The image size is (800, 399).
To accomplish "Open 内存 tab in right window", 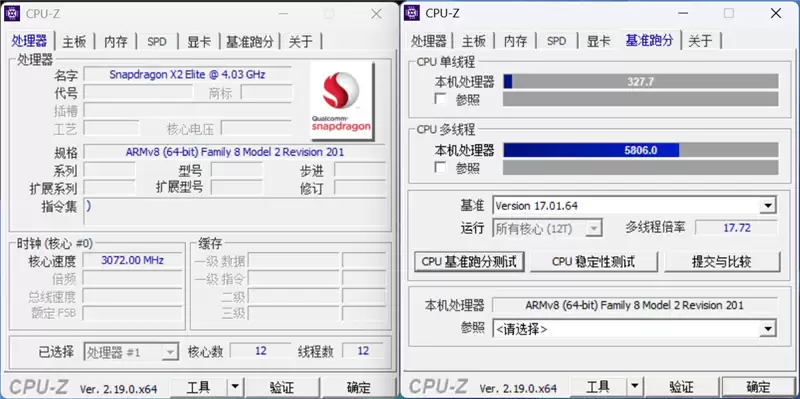I will [x=515, y=41].
